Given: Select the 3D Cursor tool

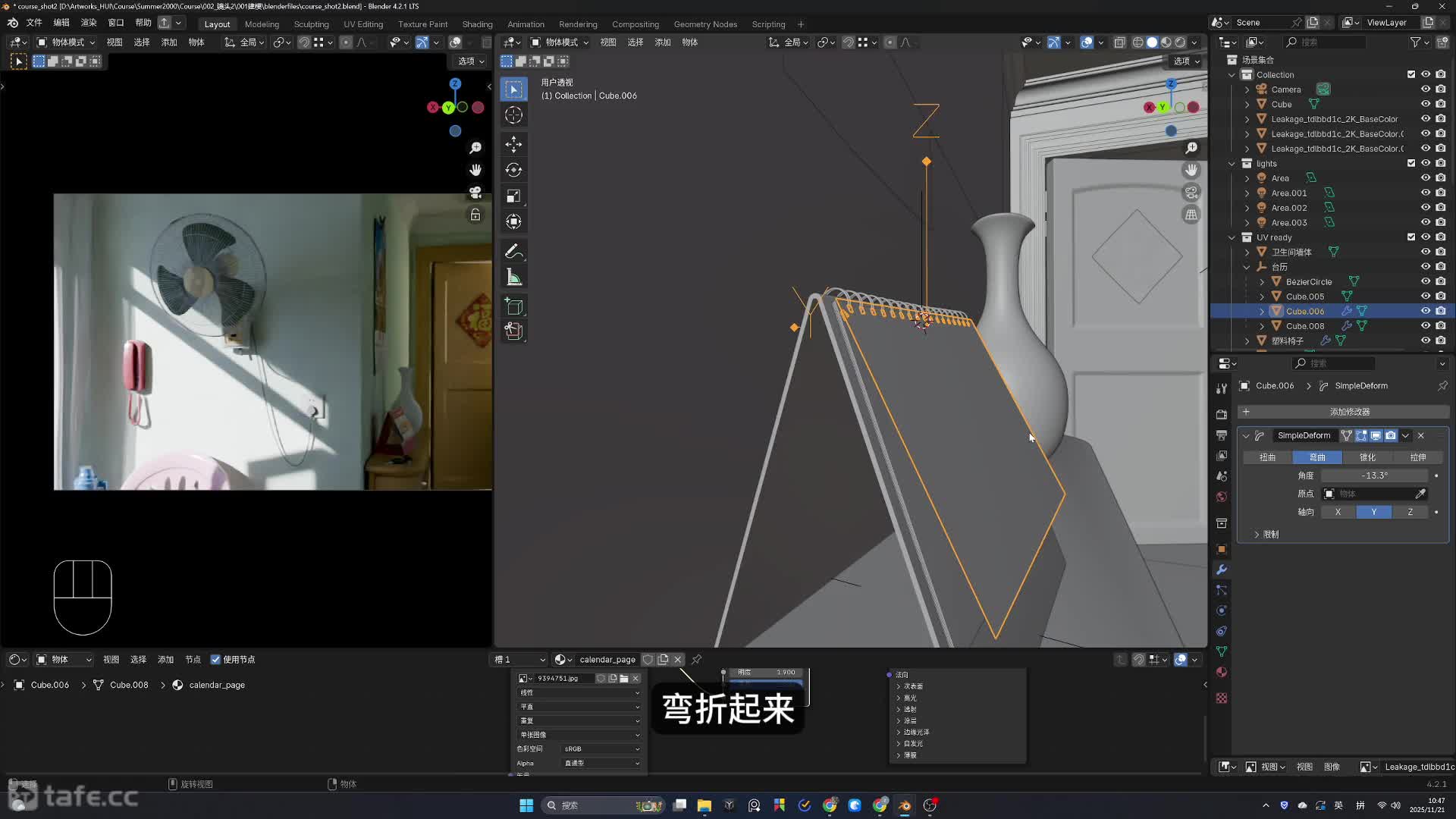Looking at the screenshot, I should click(x=513, y=115).
